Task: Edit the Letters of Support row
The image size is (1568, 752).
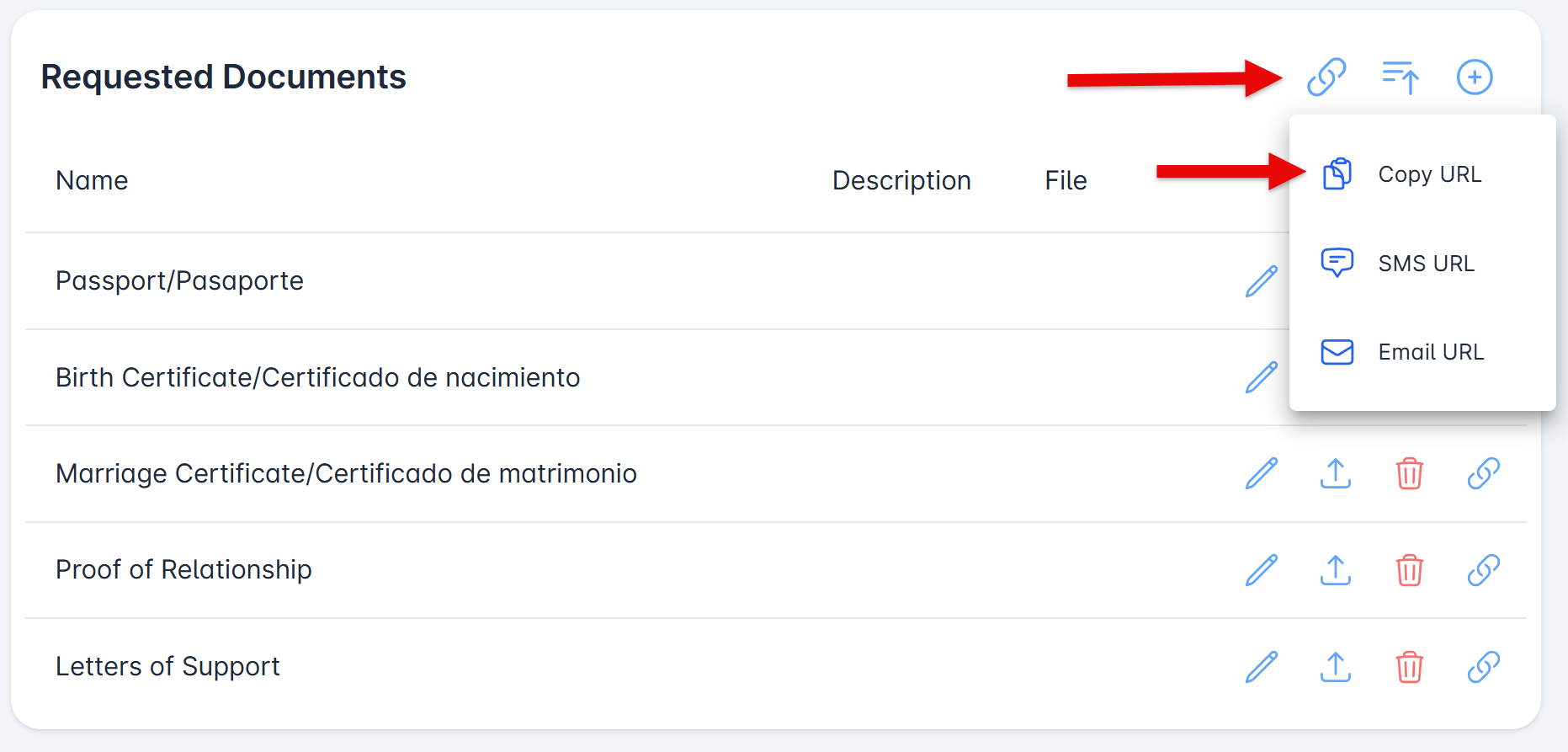Action: (1261, 667)
